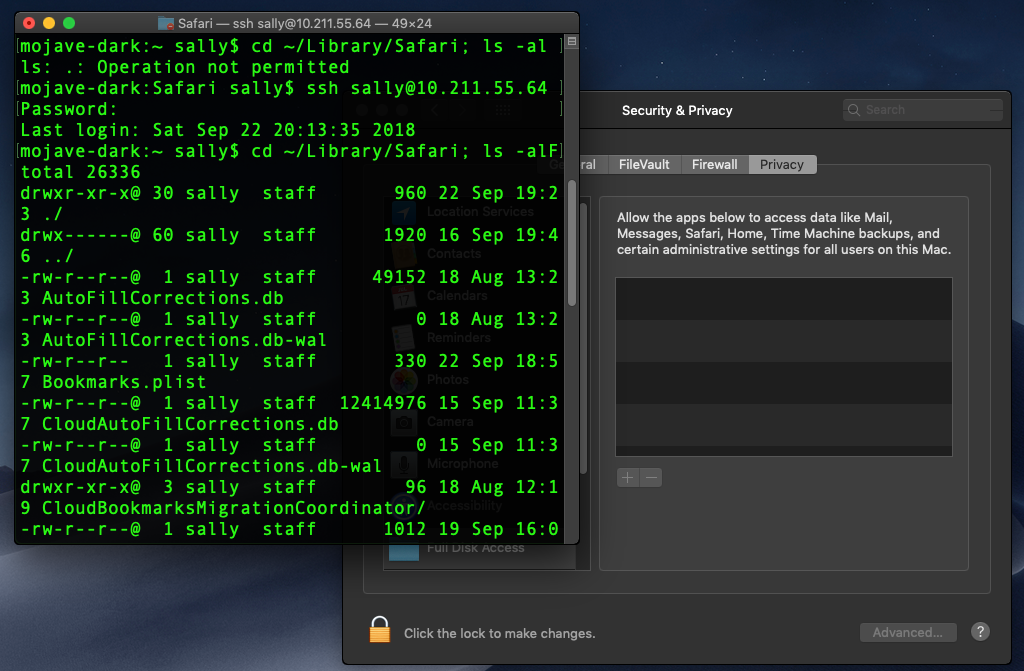
Task: Click the Safari folder icon in Terminal title
Action: (166, 23)
